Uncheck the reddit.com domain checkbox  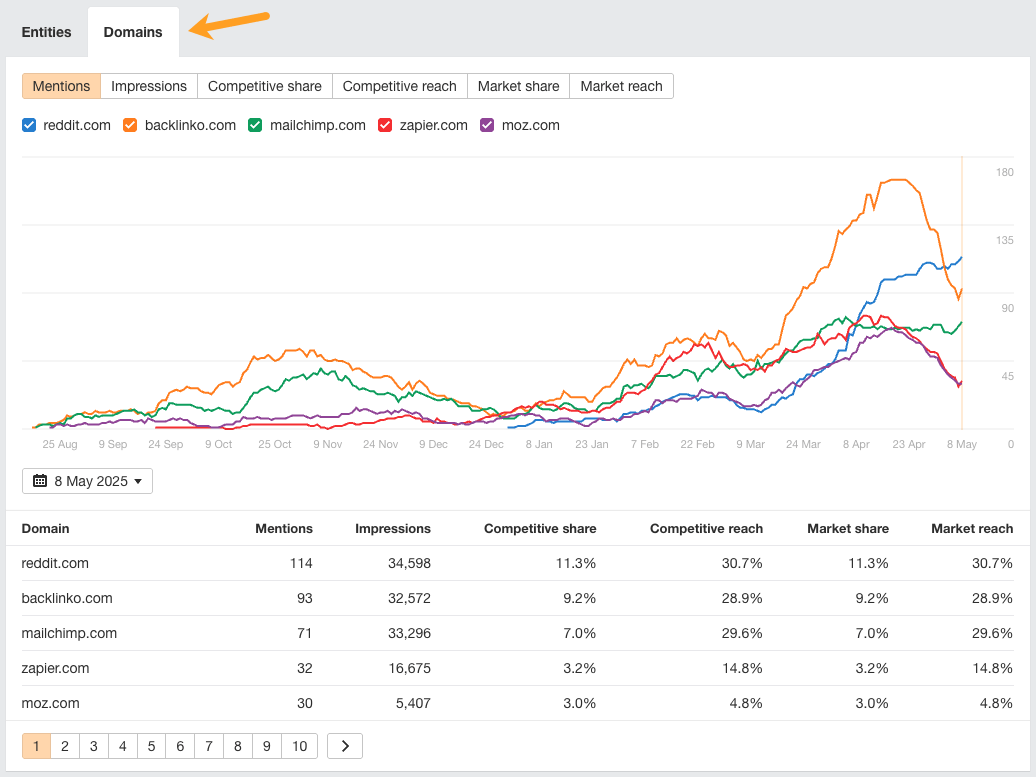(29, 125)
